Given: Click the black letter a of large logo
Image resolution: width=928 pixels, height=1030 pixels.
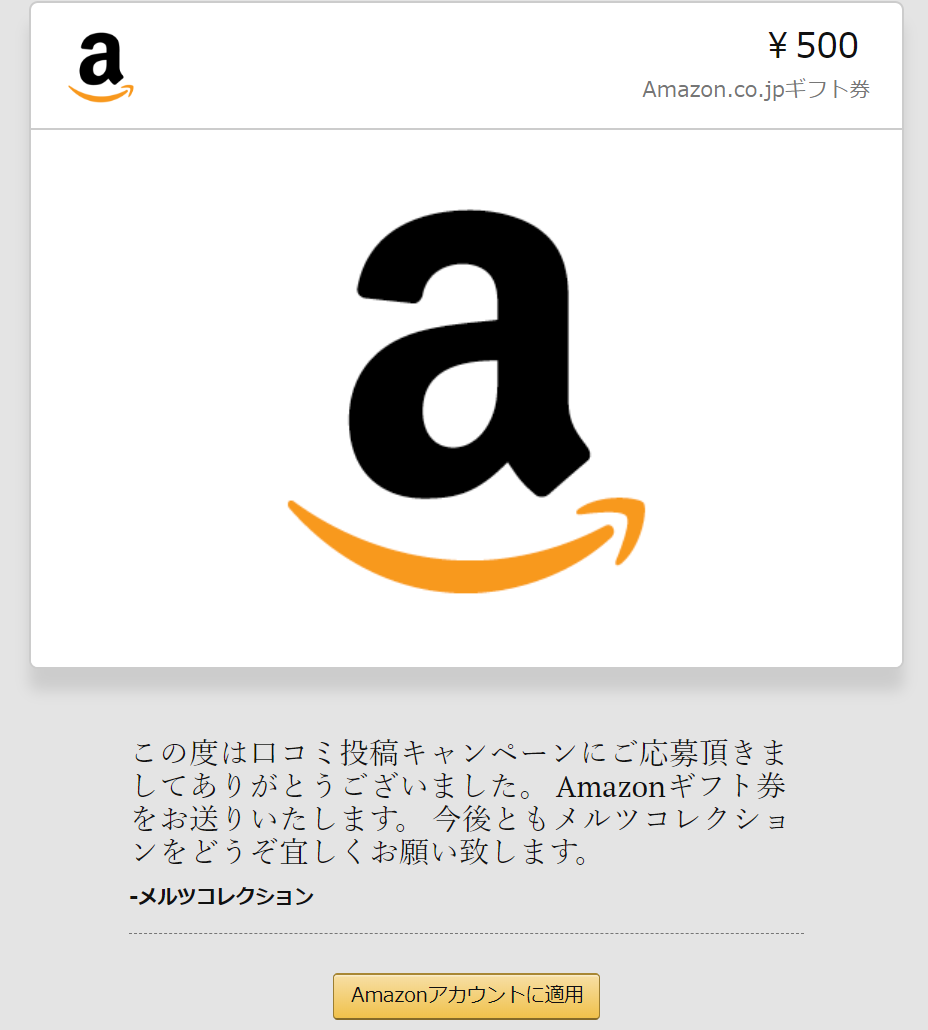Looking at the screenshot, I should tap(468, 353).
